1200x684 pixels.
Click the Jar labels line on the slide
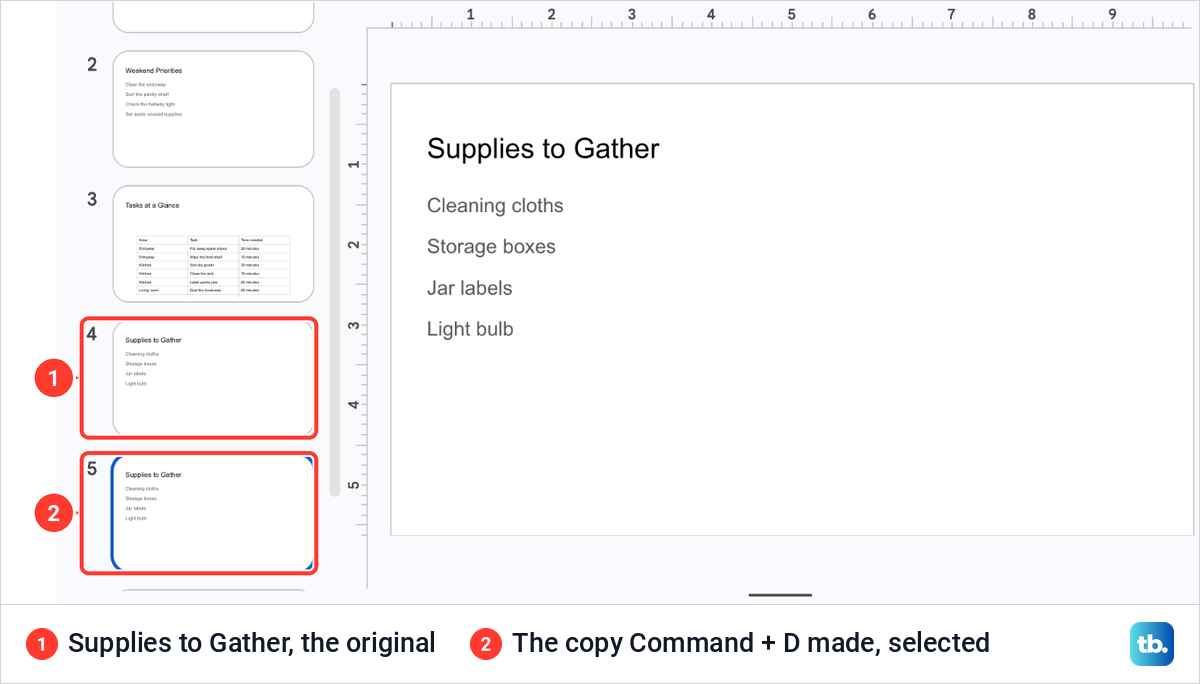[469, 288]
